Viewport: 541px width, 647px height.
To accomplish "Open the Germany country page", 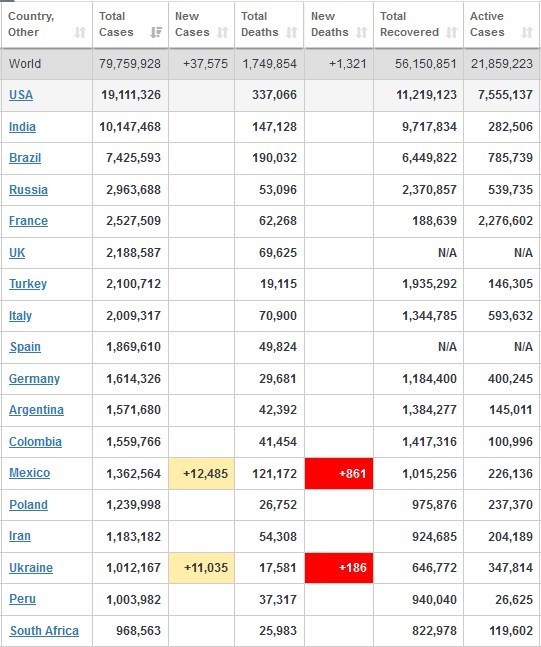I will [34, 379].
